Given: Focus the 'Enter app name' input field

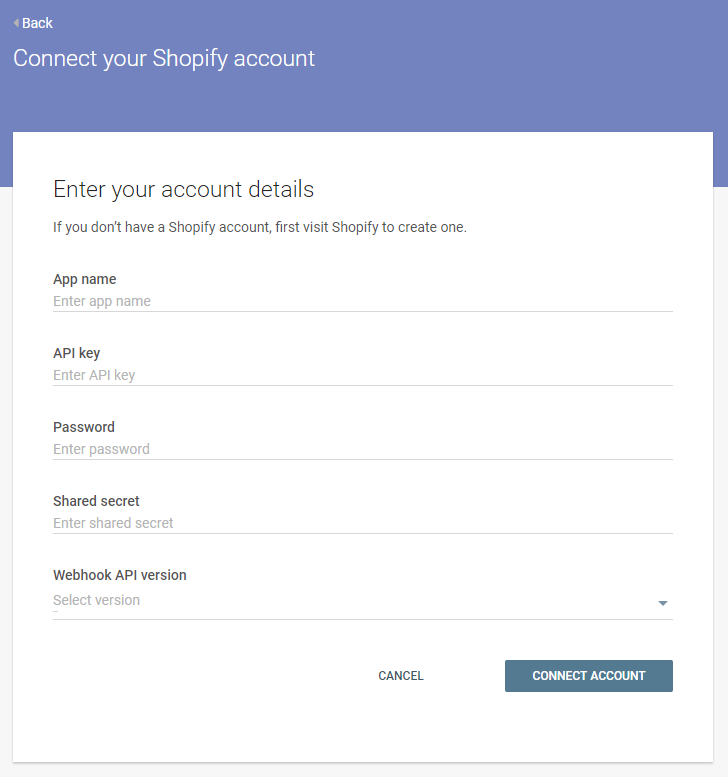Looking at the screenshot, I should point(362,301).
